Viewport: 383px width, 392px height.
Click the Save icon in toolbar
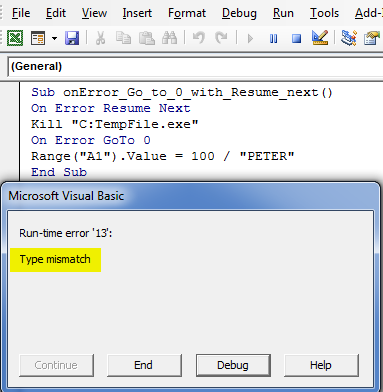point(72,38)
